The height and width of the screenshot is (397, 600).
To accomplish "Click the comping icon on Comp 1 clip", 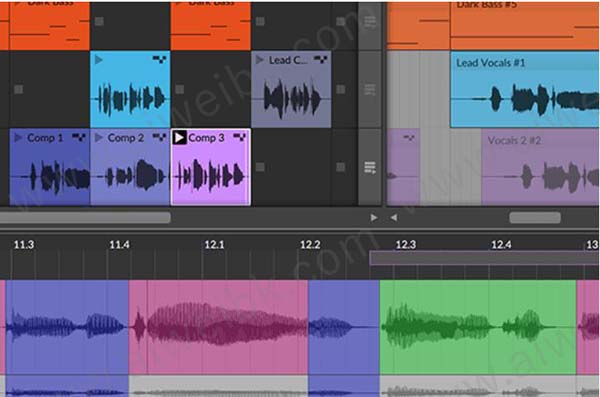I will click(x=79, y=137).
